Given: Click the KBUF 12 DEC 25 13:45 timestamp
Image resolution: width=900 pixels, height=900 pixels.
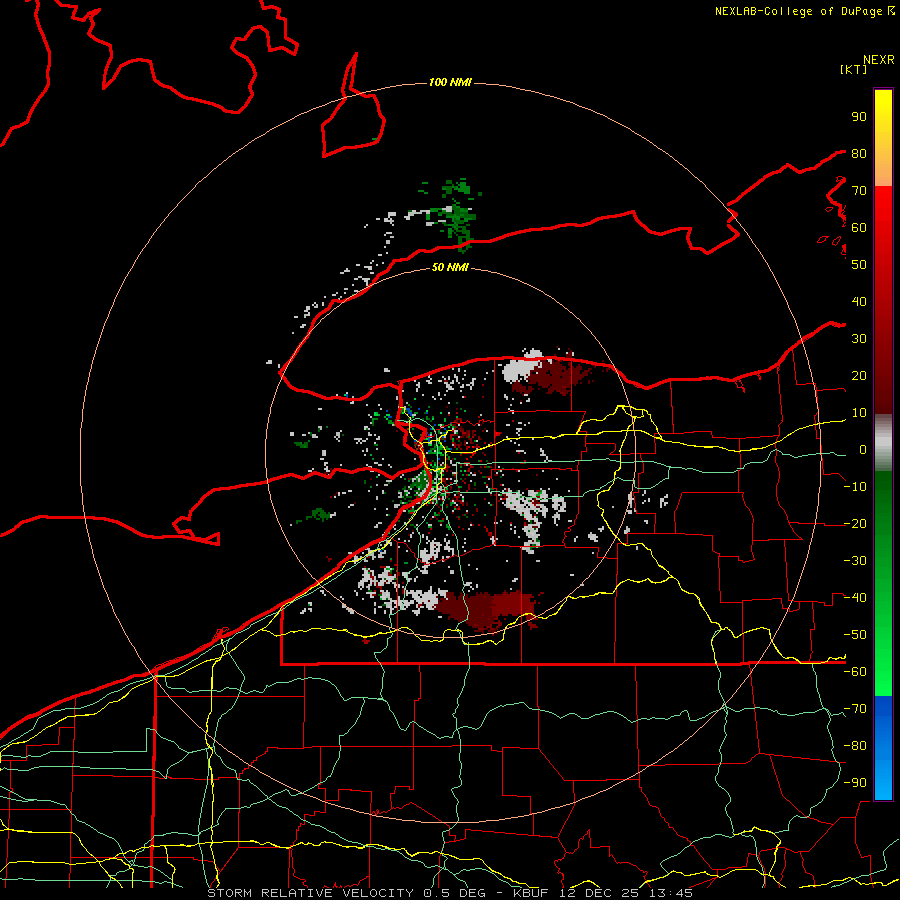Looking at the screenshot, I should coord(603,893).
